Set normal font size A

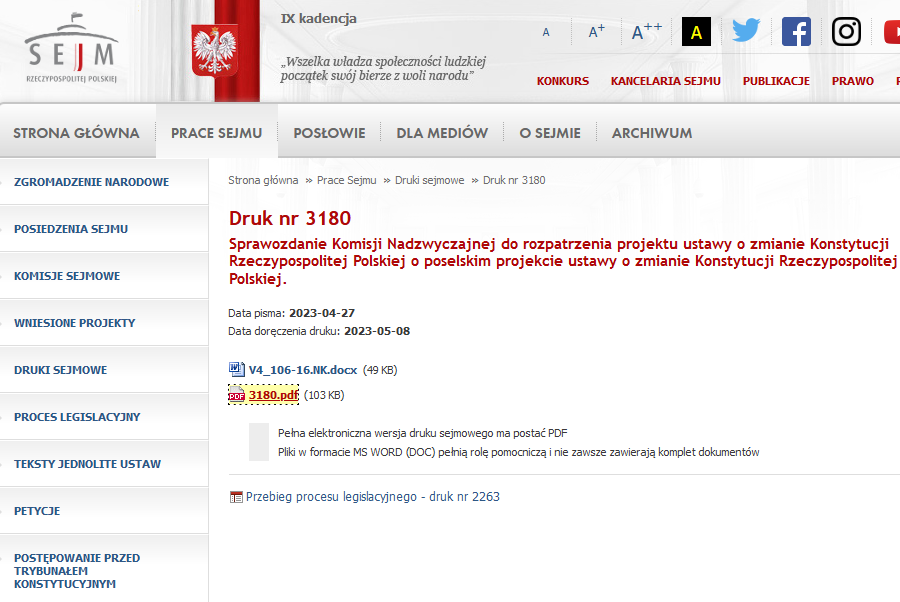click(x=546, y=32)
